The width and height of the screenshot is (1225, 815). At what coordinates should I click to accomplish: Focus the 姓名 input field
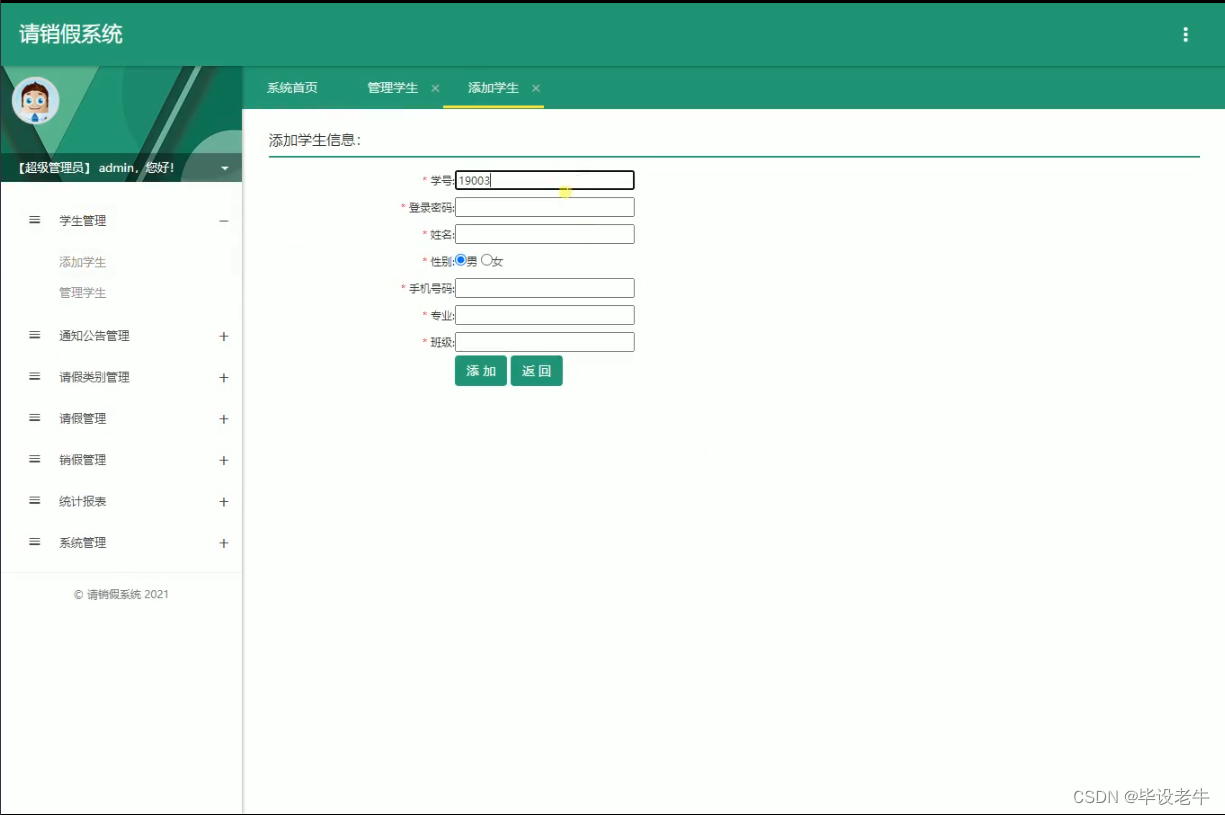545,234
